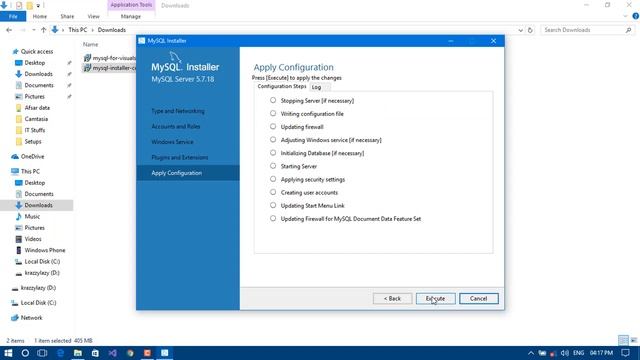
Task: Go to Plugins and Extensions step
Action: tap(180, 158)
